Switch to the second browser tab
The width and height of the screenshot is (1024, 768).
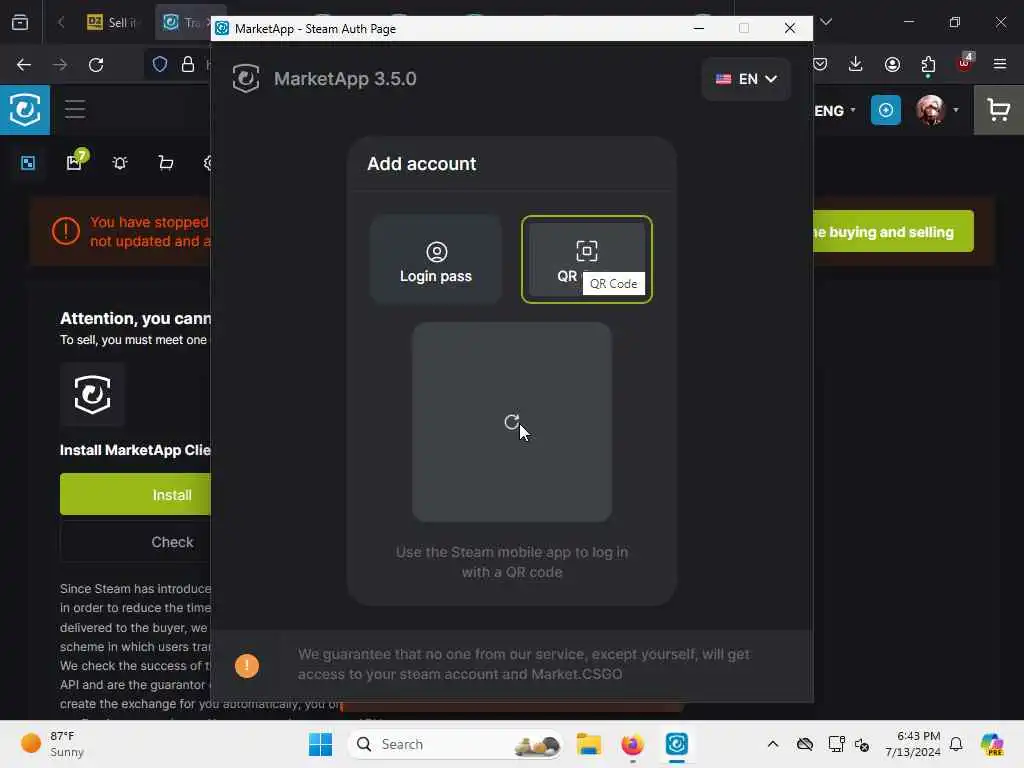pos(185,22)
